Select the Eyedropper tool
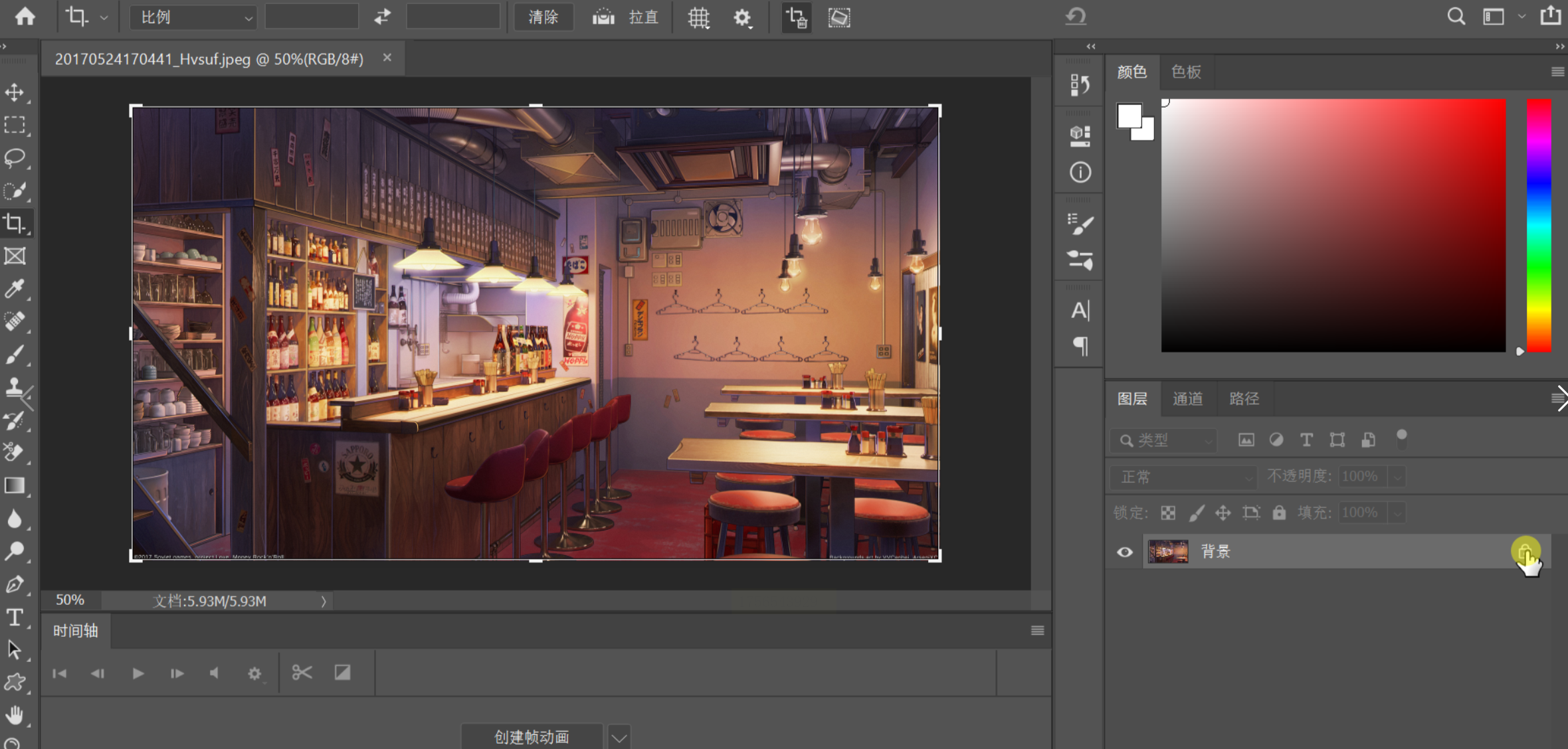Image resolution: width=1568 pixels, height=749 pixels. pos(15,289)
